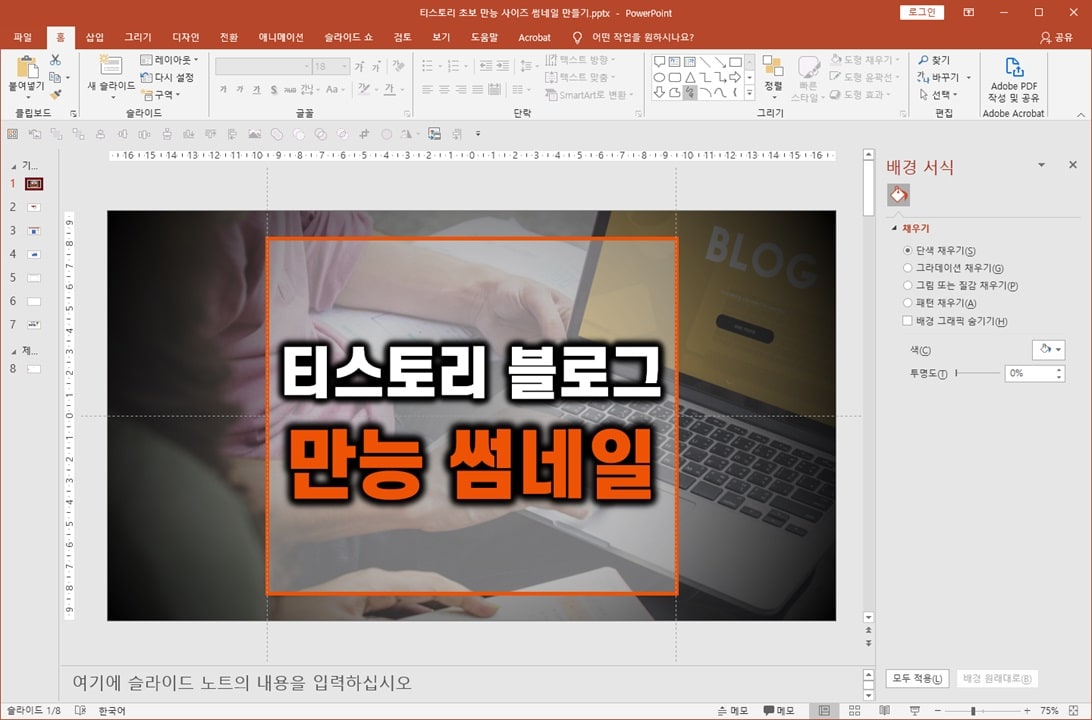Screen dimensions: 1092x720
Task: Open the 배경 서식 pane options arrow
Action: click(1041, 165)
